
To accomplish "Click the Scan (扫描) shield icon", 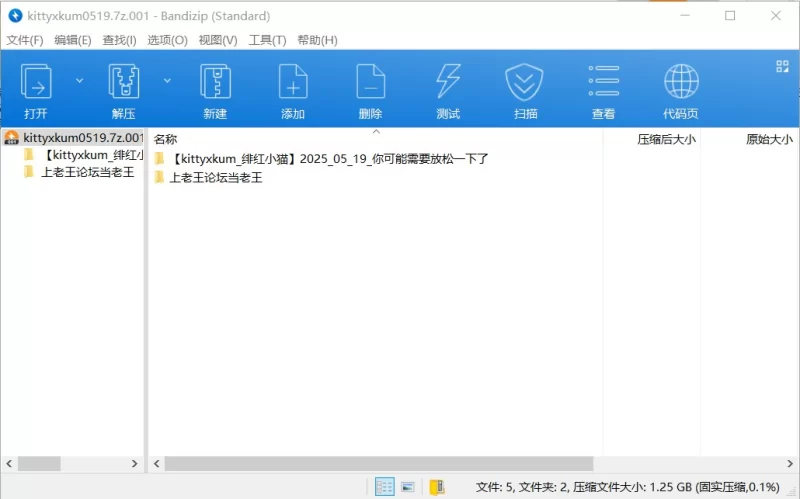I will [x=524, y=82].
